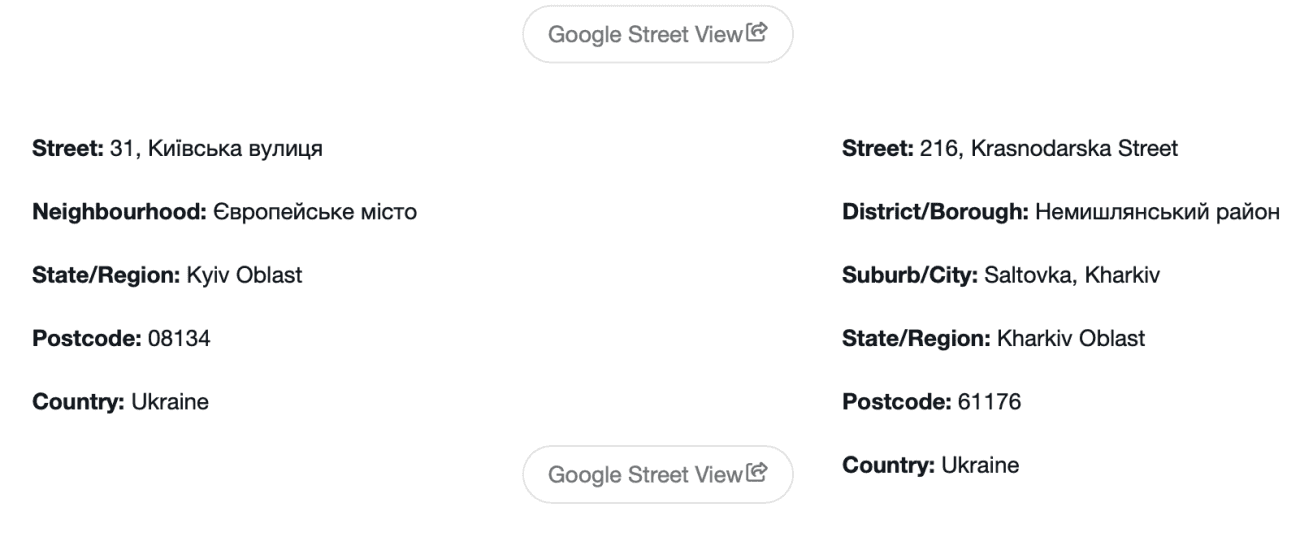
Task: Click the 'State/Region:' label beside Kyiv Oblast
Action: click(104, 276)
